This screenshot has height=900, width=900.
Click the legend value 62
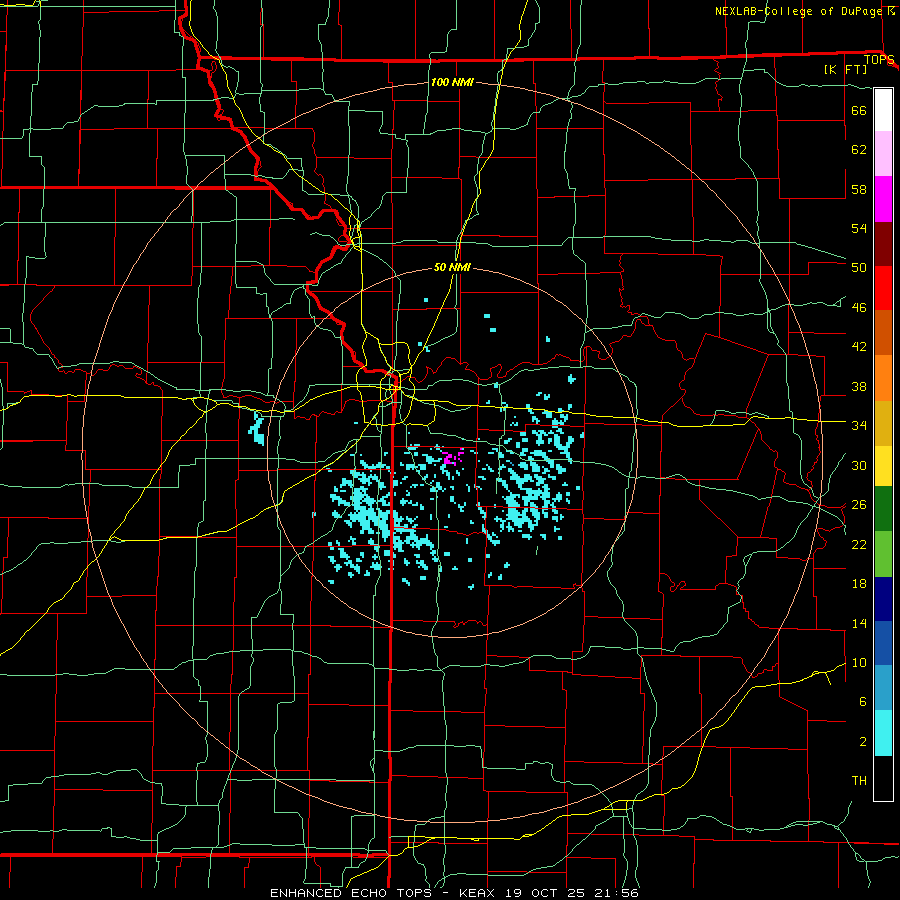[x=859, y=150]
